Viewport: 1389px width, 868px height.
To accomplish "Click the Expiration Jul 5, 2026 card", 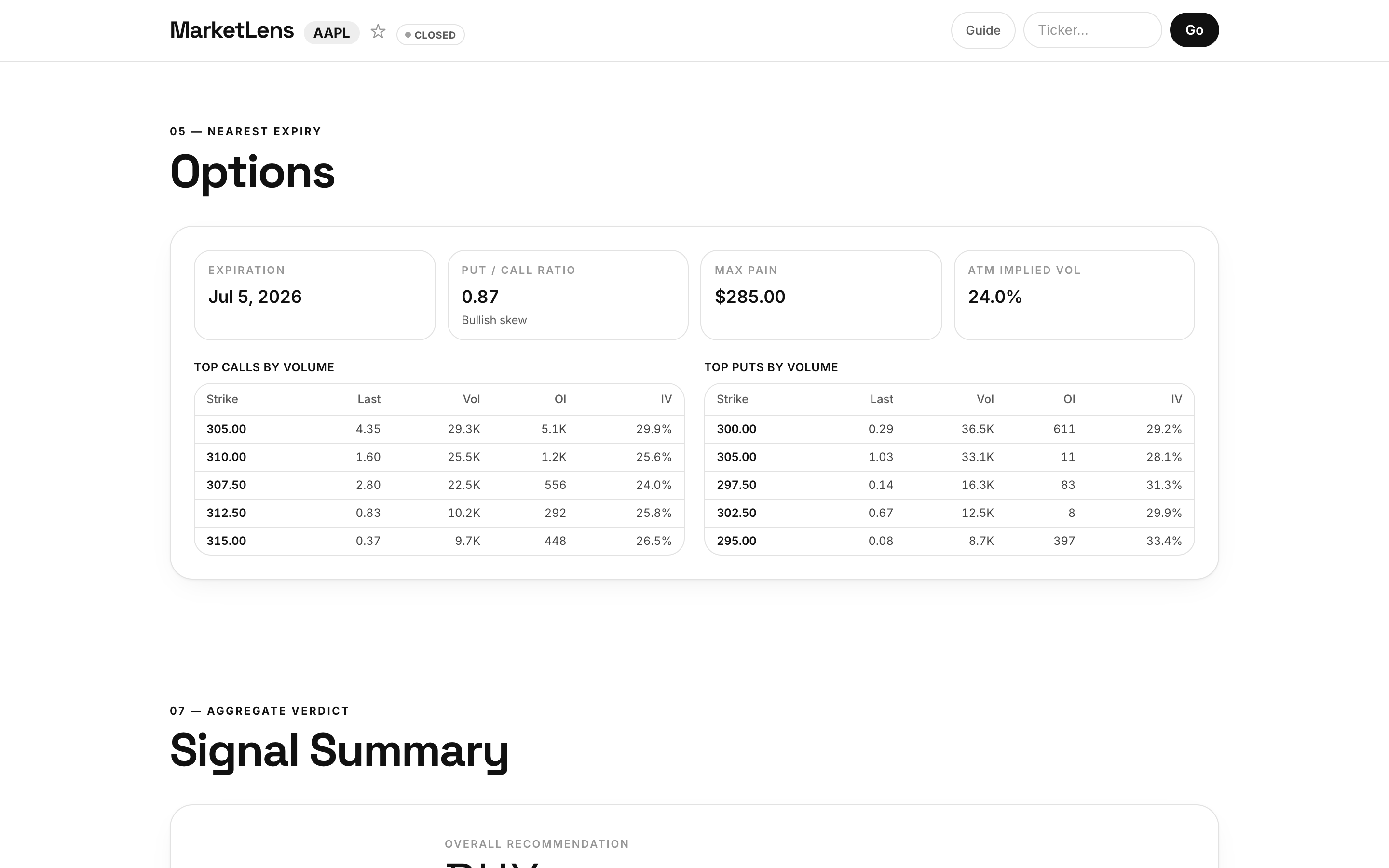I will pos(314,295).
